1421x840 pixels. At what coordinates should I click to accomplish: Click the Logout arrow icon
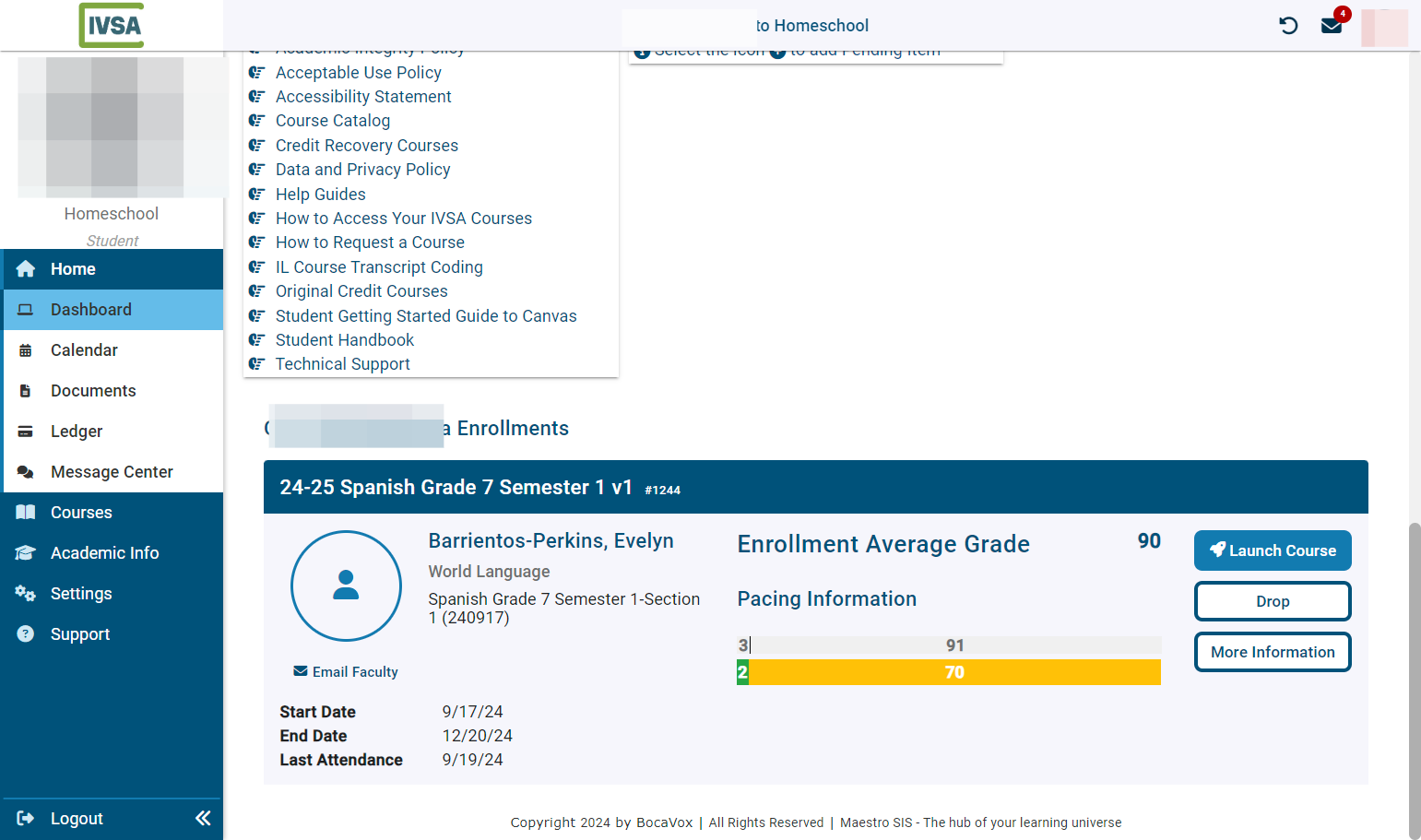[26, 818]
